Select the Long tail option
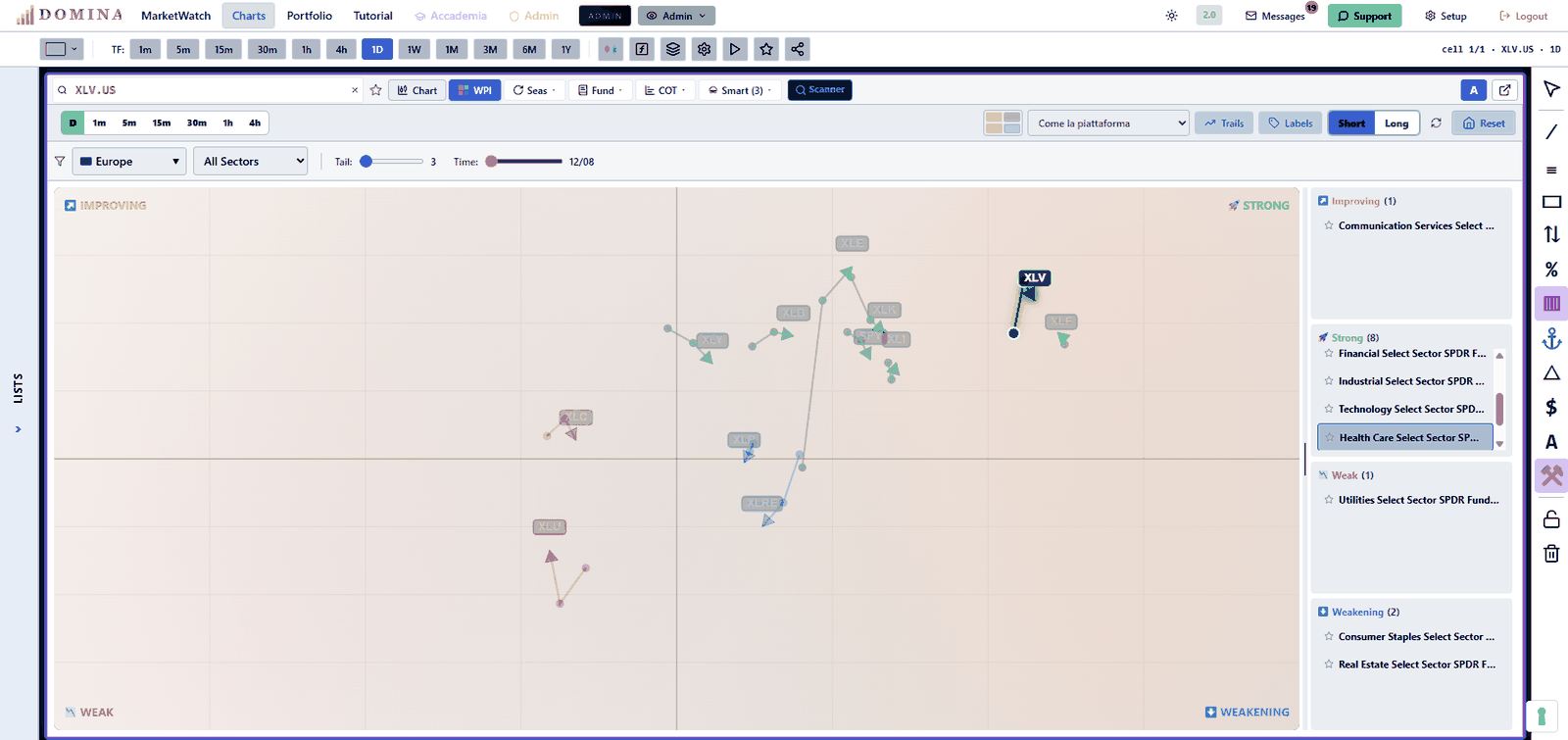 click(1396, 123)
